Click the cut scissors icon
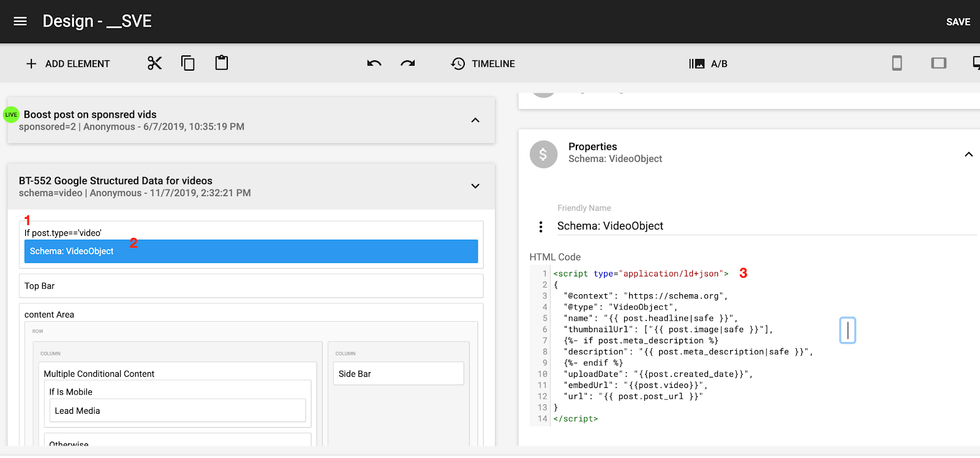Image resolution: width=980 pixels, height=458 pixels. click(154, 63)
